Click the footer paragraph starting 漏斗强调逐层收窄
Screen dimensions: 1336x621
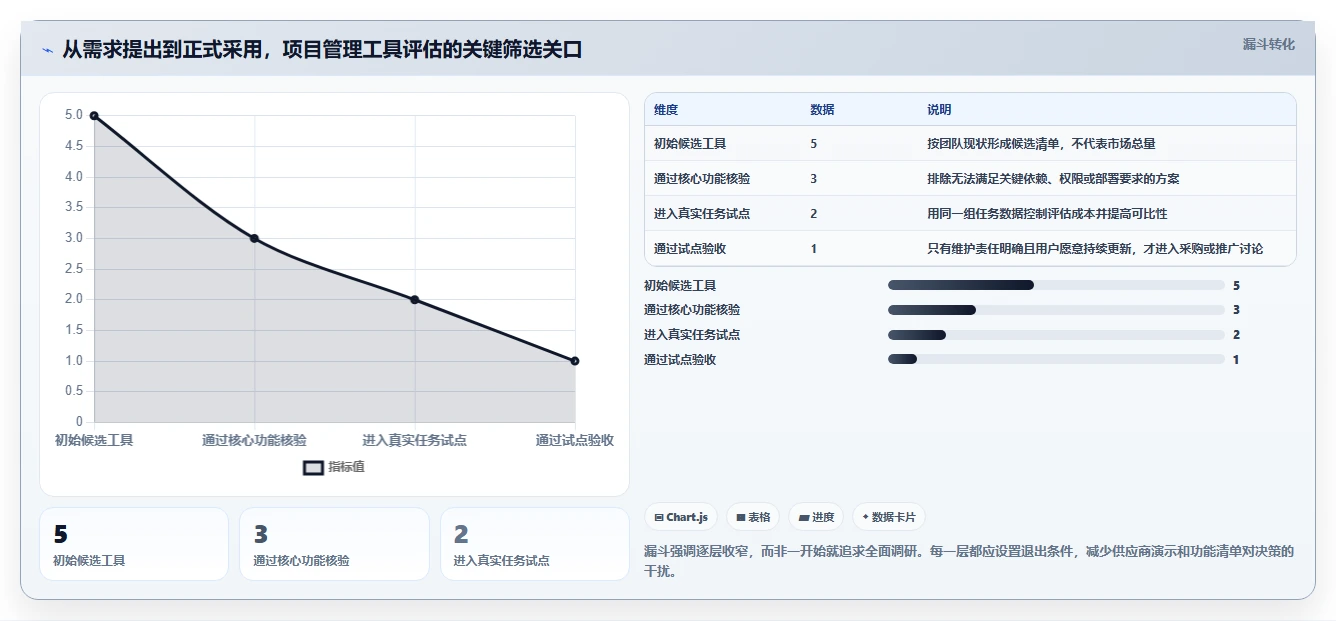(x=969, y=561)
